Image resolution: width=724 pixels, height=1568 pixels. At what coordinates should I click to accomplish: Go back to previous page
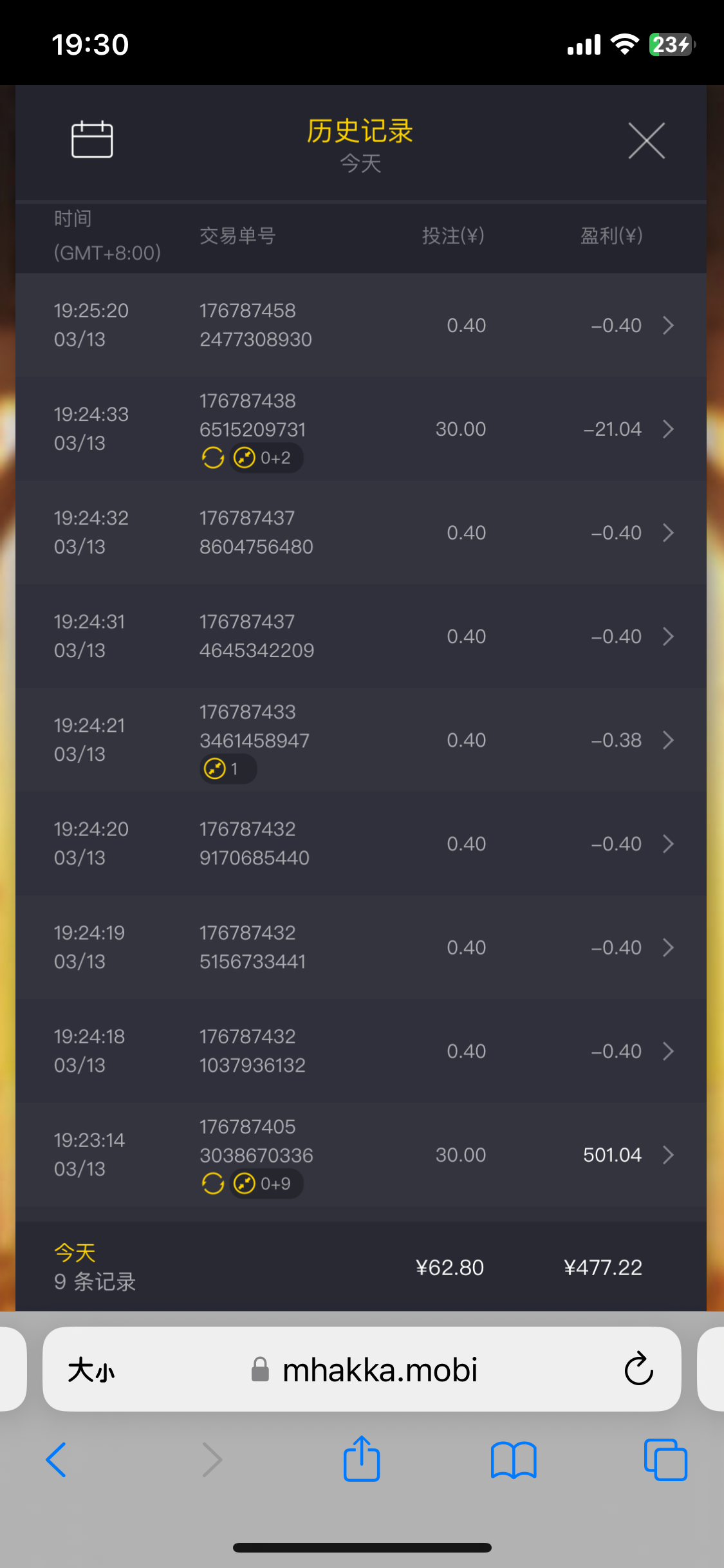(57, 1459)
